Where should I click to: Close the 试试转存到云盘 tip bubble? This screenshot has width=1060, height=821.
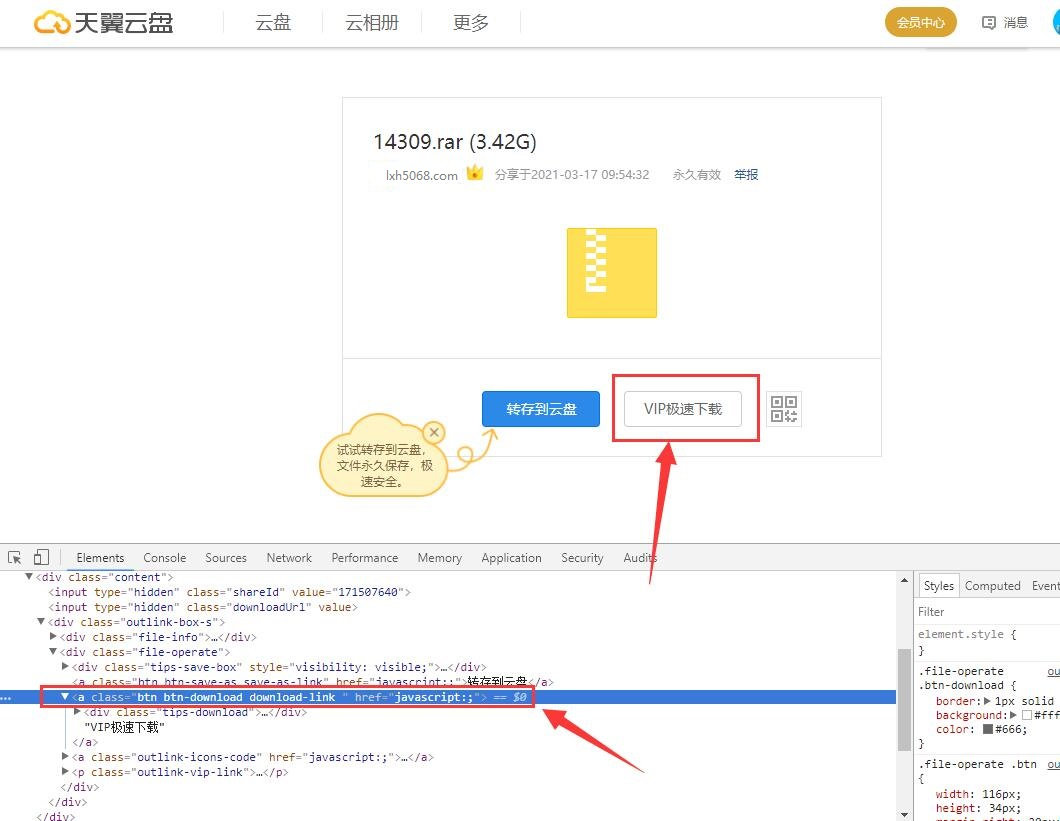coord(434,432)
